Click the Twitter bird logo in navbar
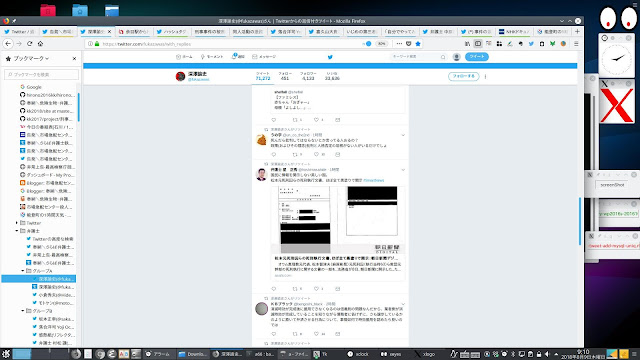The height and width of the screenshot is (360, 640). tap(330, 57)
